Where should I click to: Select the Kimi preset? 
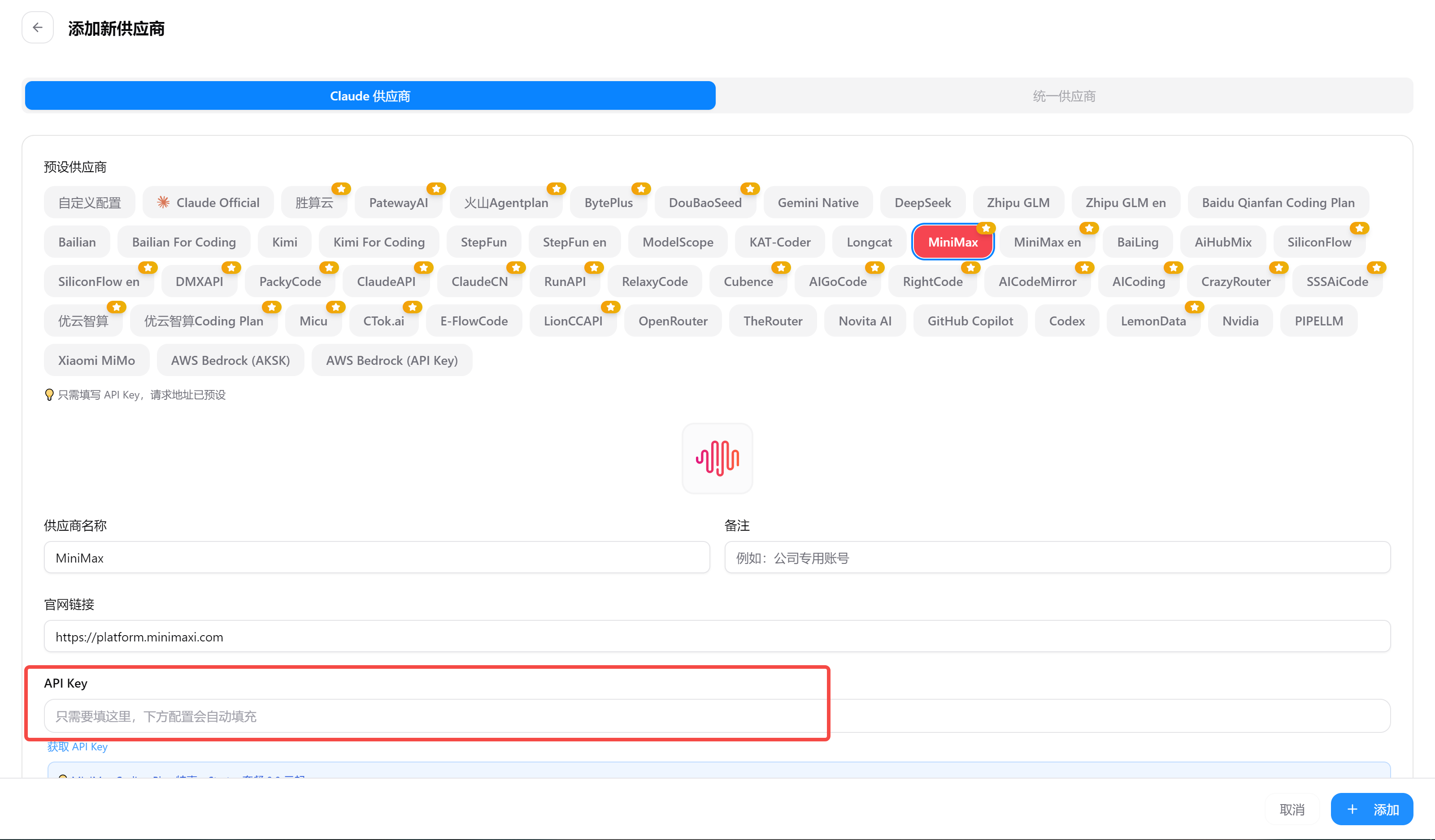(x=285, y=242)
